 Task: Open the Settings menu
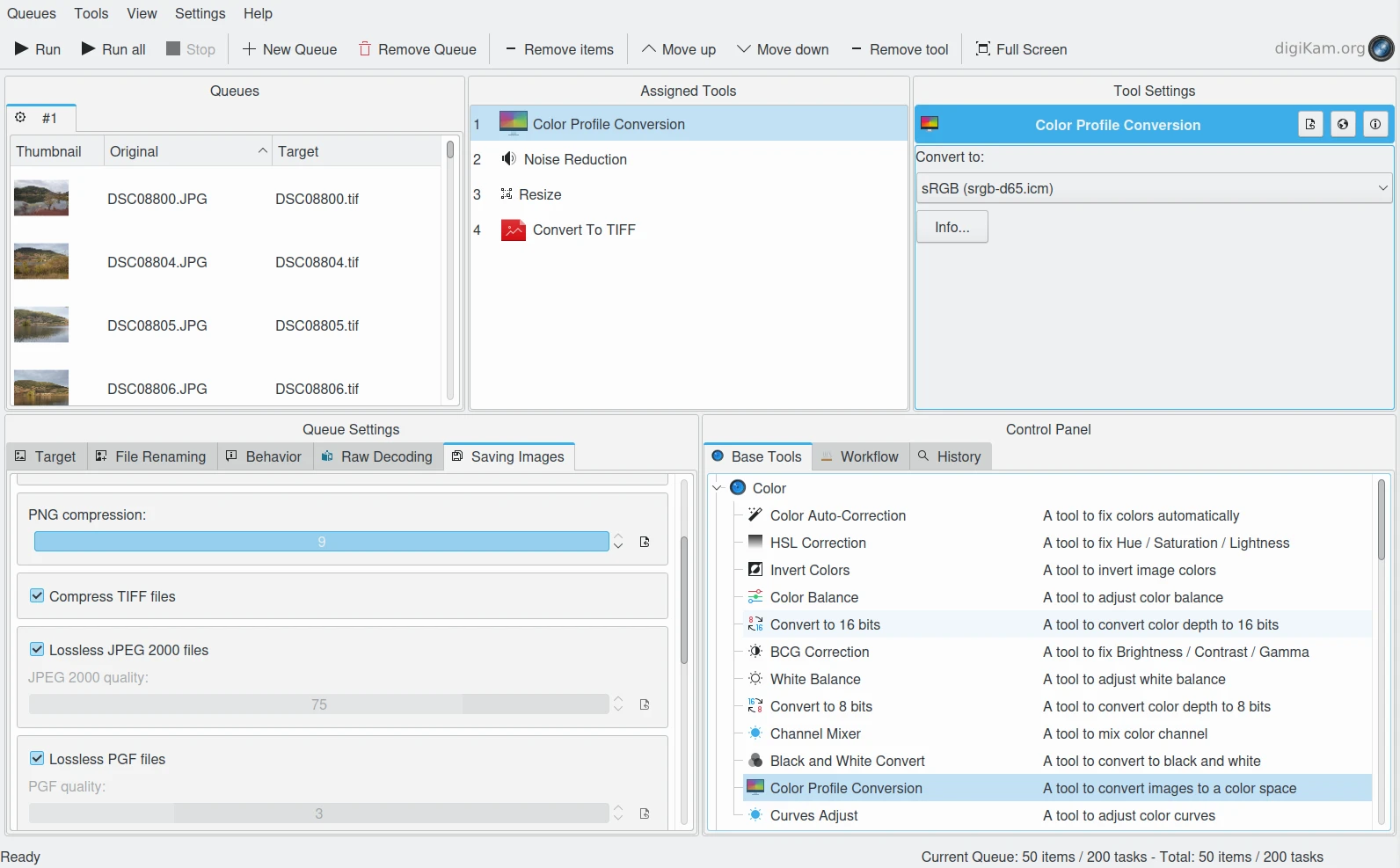[200, 13]
